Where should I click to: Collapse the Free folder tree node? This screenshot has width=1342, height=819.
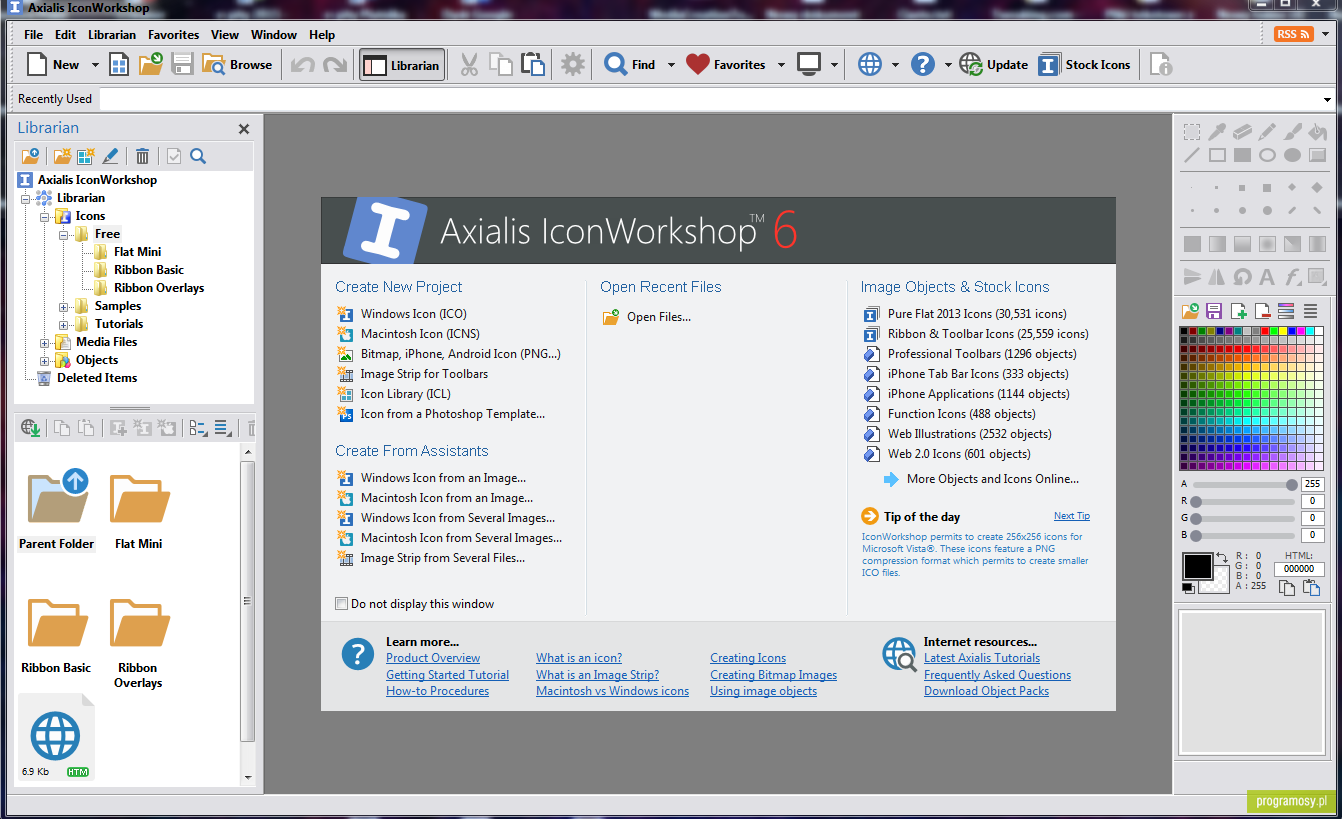64,234
